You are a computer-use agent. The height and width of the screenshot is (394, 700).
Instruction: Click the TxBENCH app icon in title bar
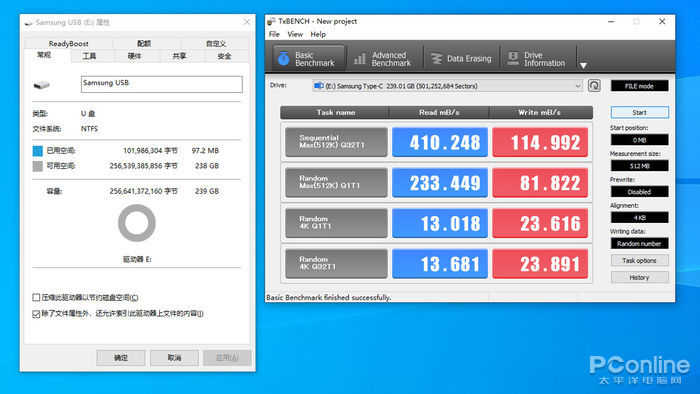(x=271, y=21)
